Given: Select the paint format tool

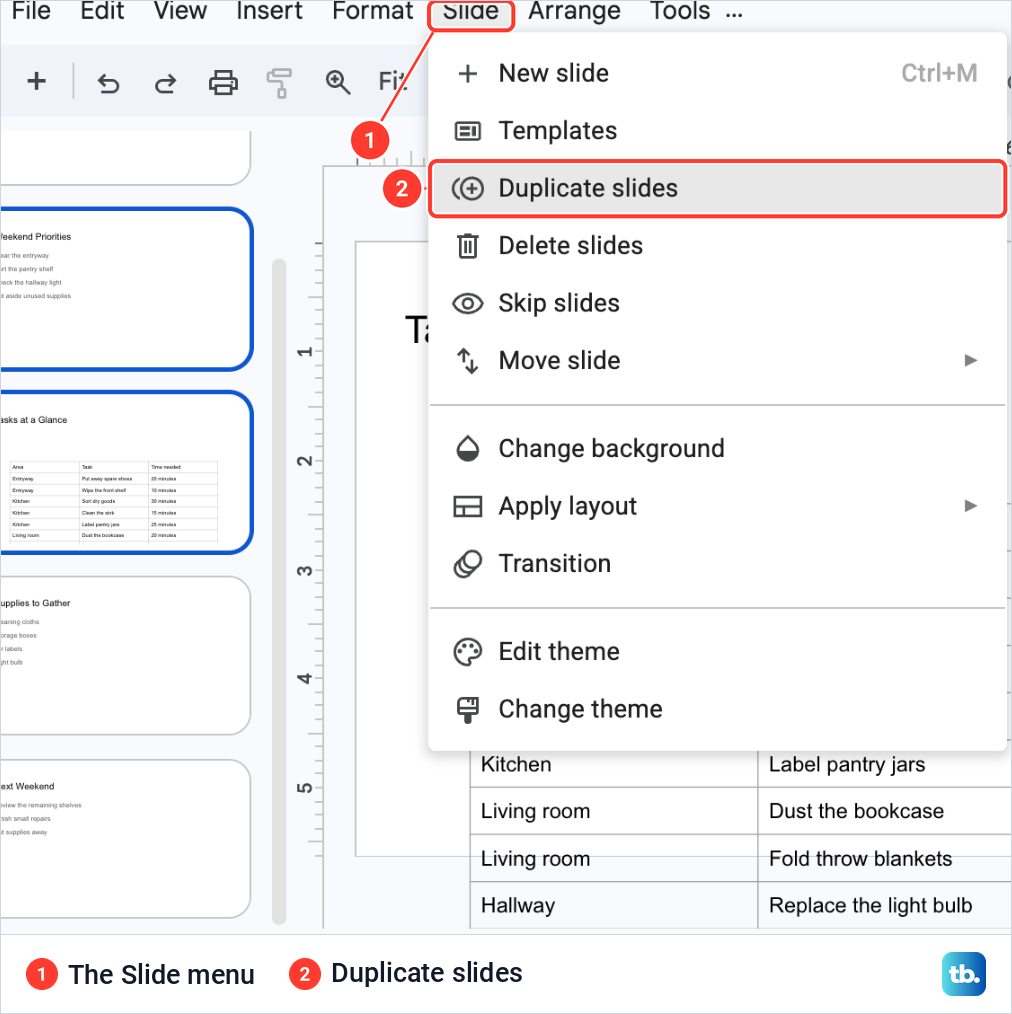Looking at the screenshot, I should click(279, 83).
